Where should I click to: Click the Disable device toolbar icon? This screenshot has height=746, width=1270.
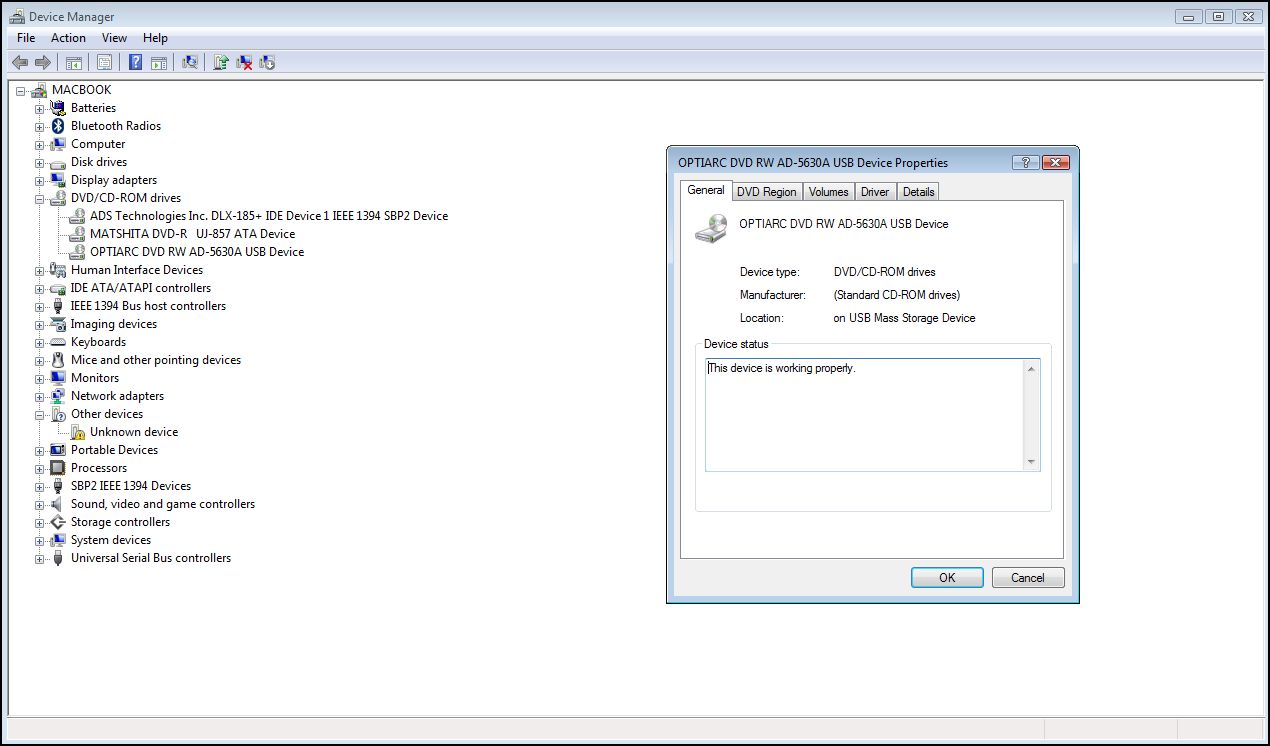click(266, 62)
